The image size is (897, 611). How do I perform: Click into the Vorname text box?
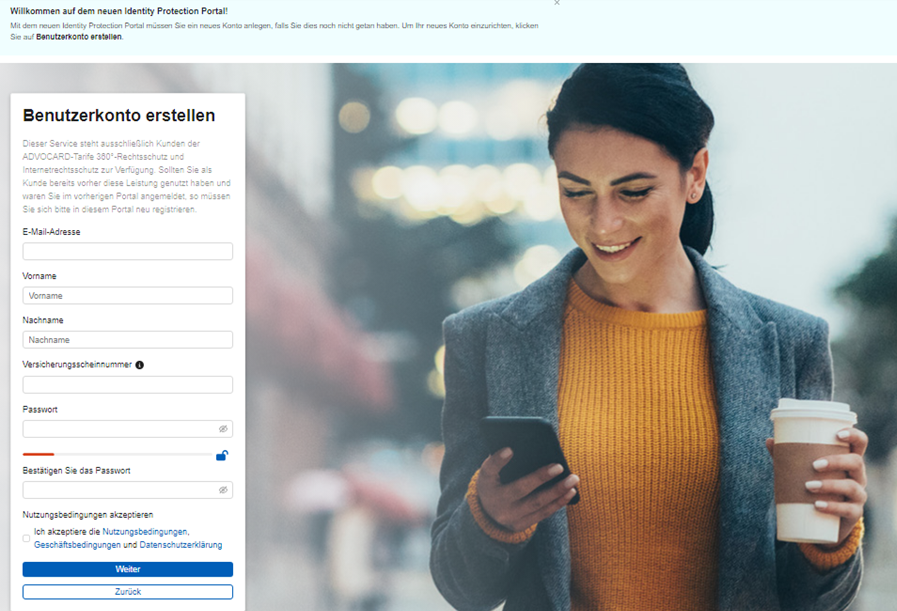[x=127, y=296]
